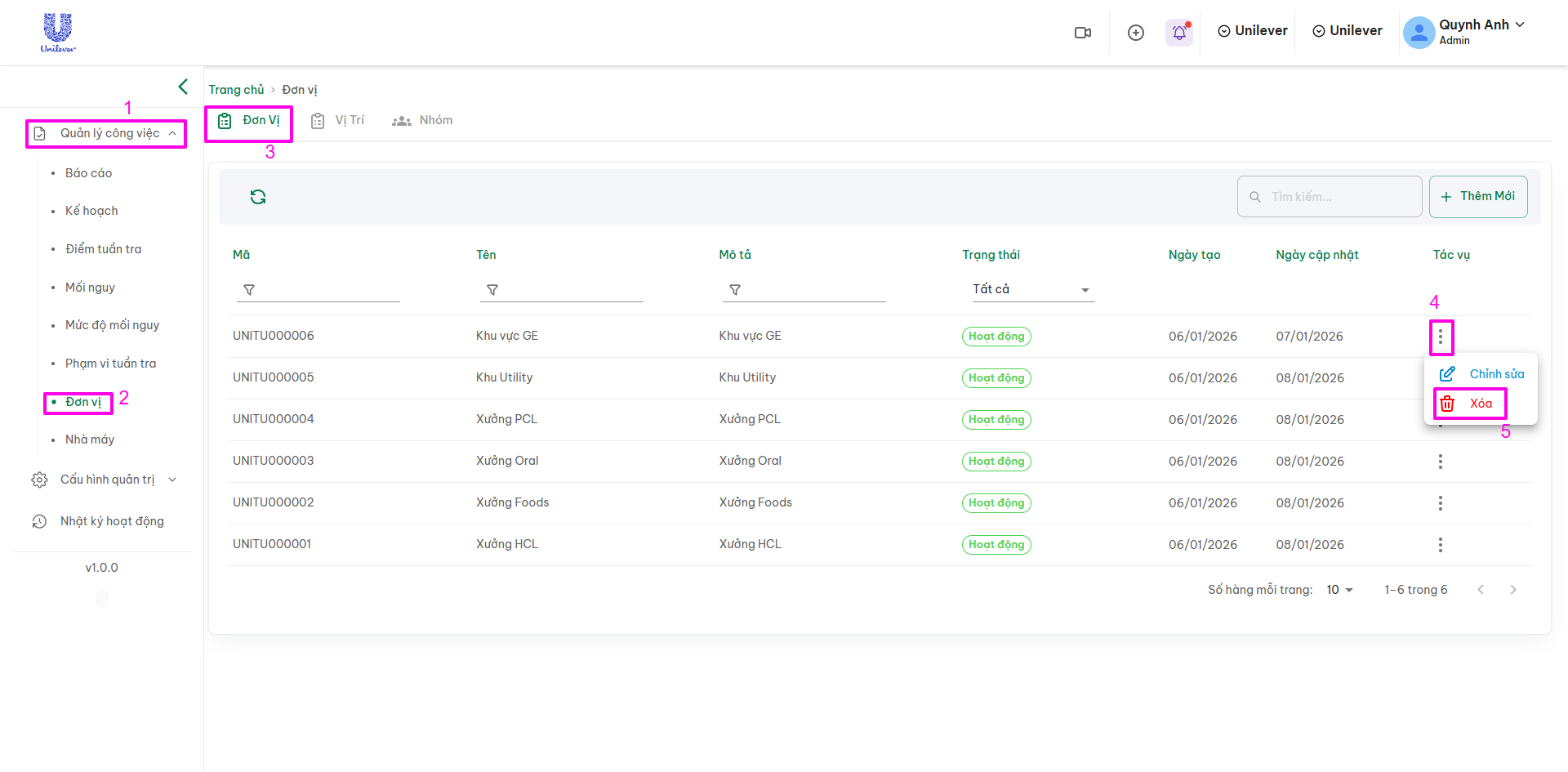Open actions menu for Xưởng Oral row
1568x772 pixels.
point(1440,462)
